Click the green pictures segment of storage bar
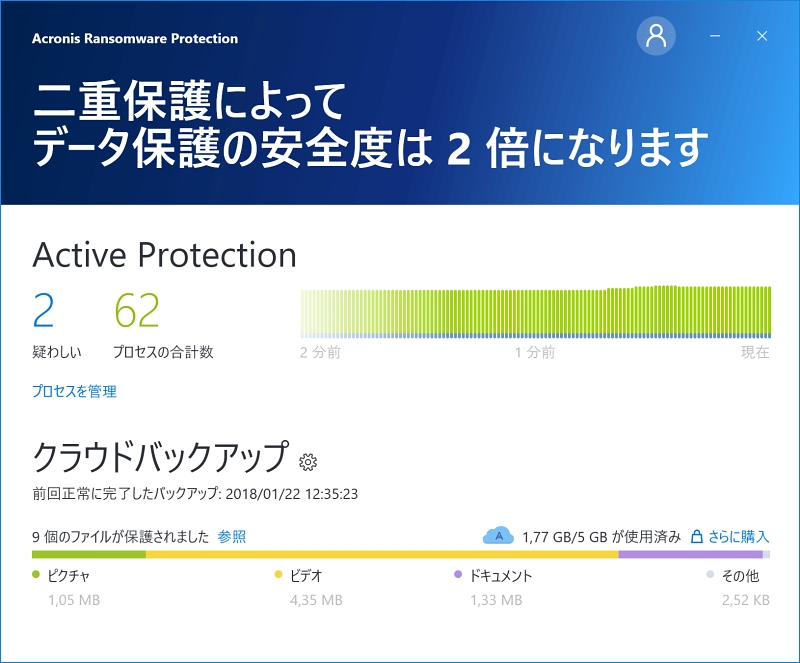The height and width of the screenshot is (663, 800). click(89, 554)
